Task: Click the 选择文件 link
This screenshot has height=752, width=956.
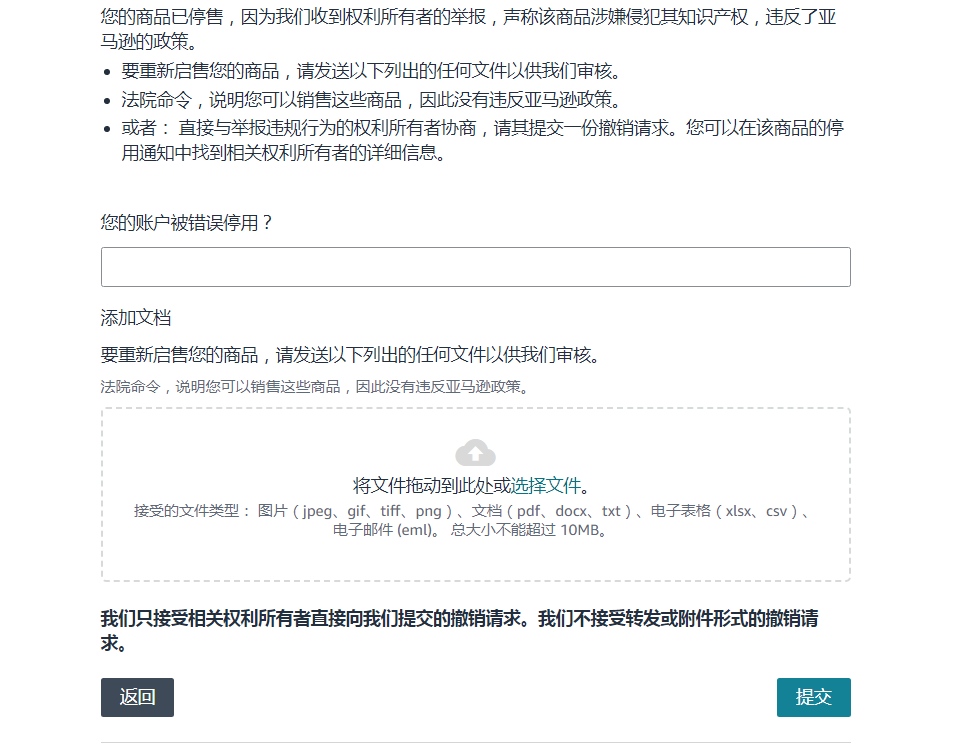Action: (x=545, y=485)
